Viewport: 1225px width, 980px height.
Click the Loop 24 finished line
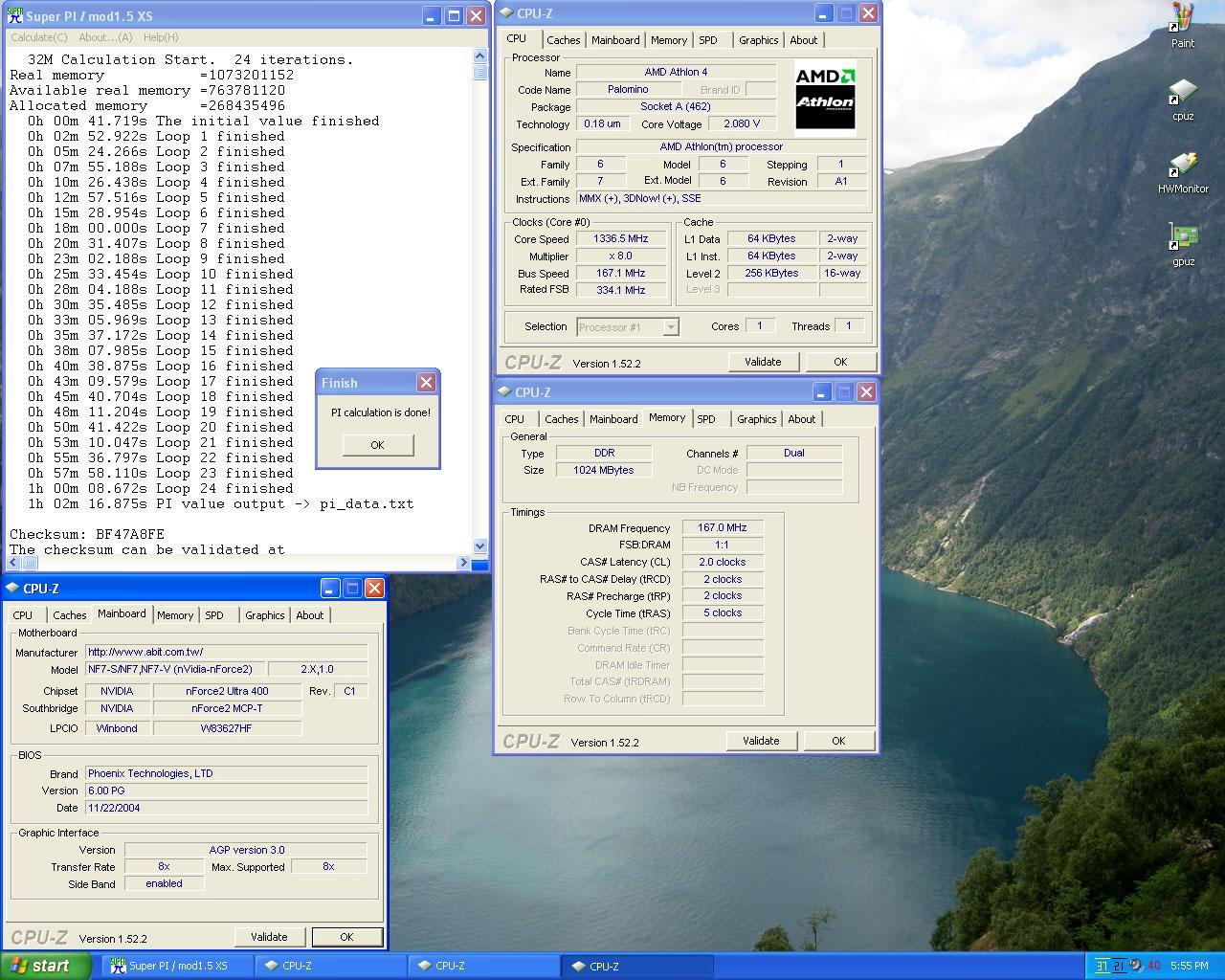(x=161, y=488)
